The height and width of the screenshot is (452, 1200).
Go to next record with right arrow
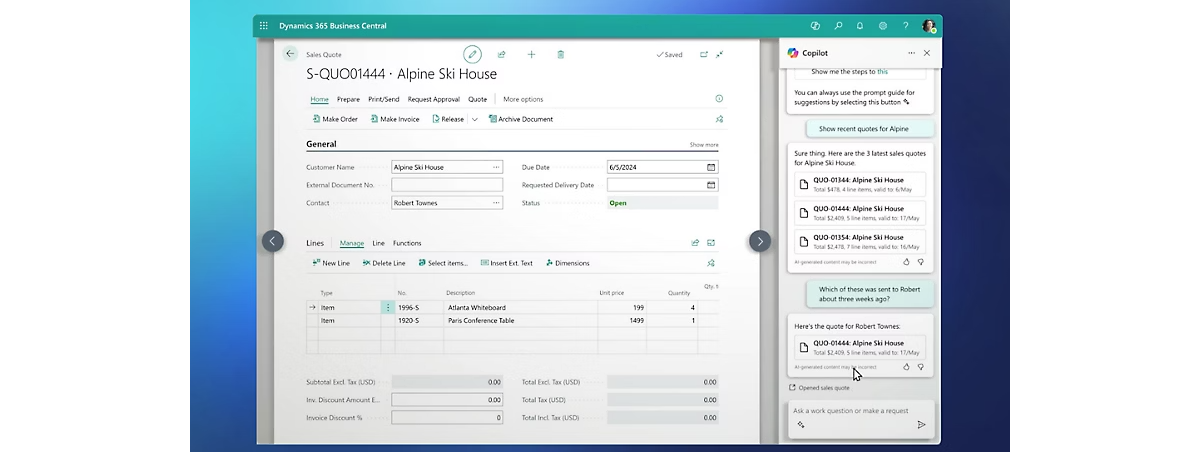[x=760, y=241]
